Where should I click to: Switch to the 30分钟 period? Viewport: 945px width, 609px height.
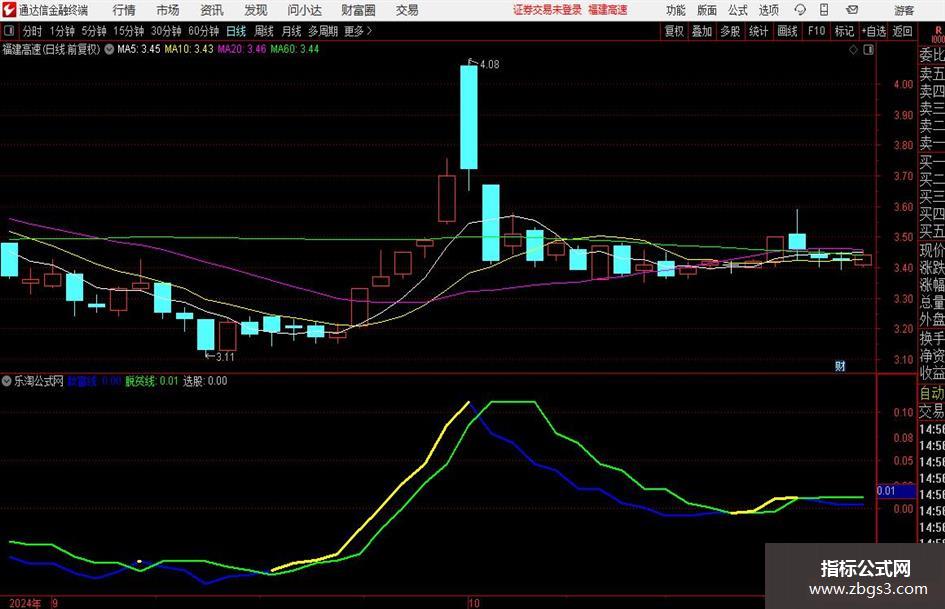pyautogui.click(x=166, y=31)
